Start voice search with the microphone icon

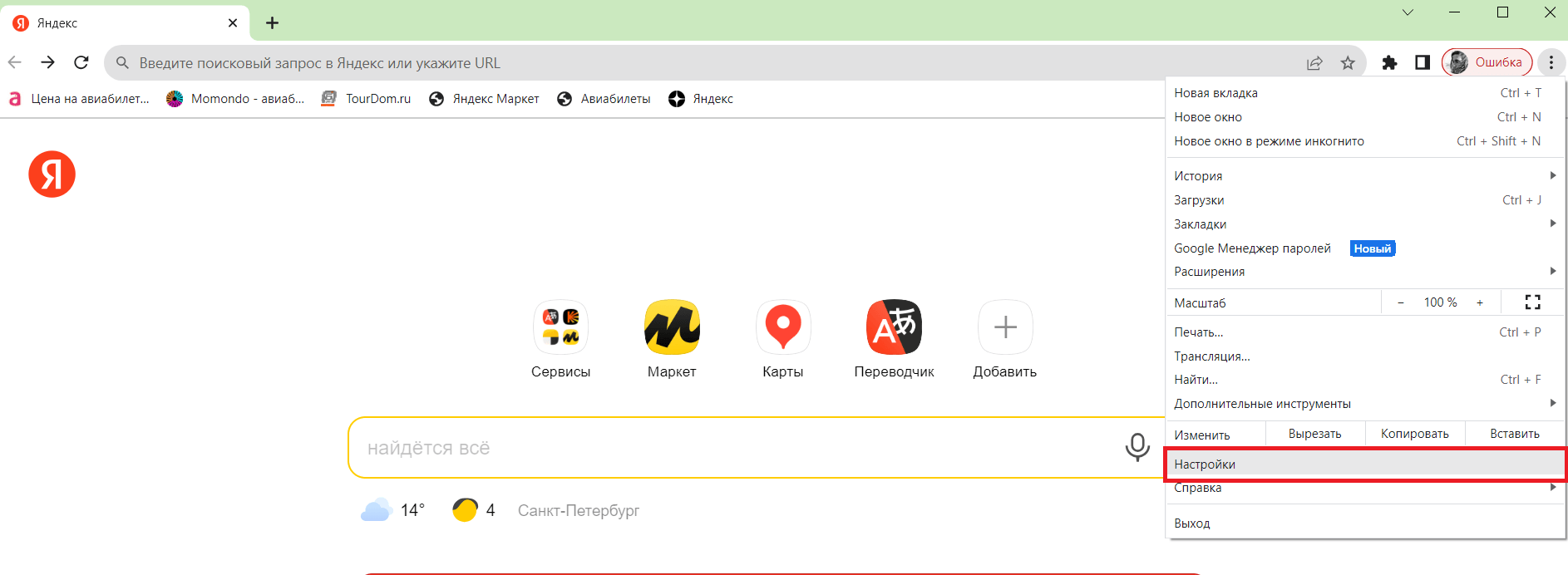pyautogui.click(x=1137, y=447)
